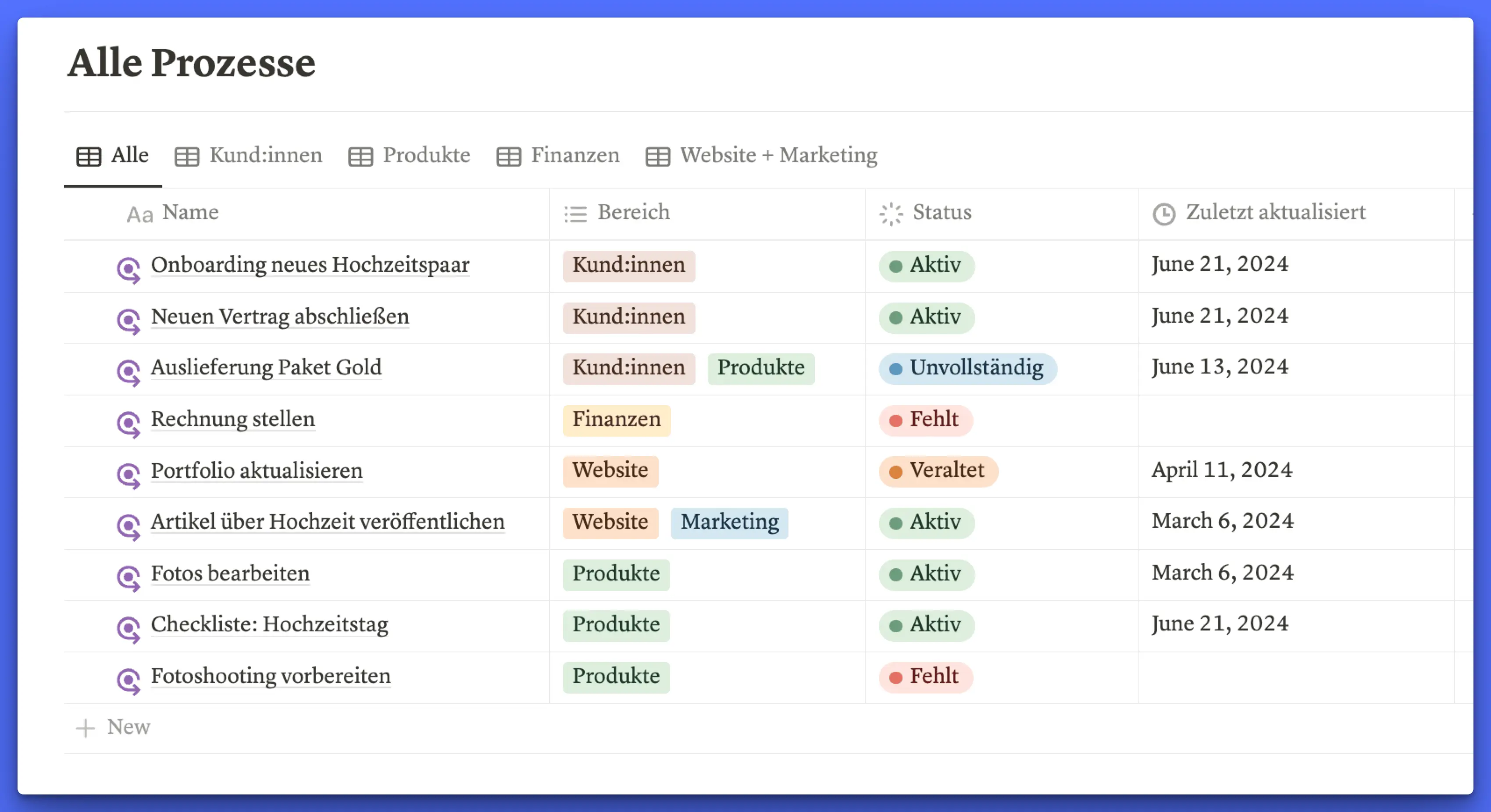Image resolution: width=1491 pixels, height=812 pixels.
Task: Open the Auslieferung Paket Gold page
Action: (x=266, y=367)
